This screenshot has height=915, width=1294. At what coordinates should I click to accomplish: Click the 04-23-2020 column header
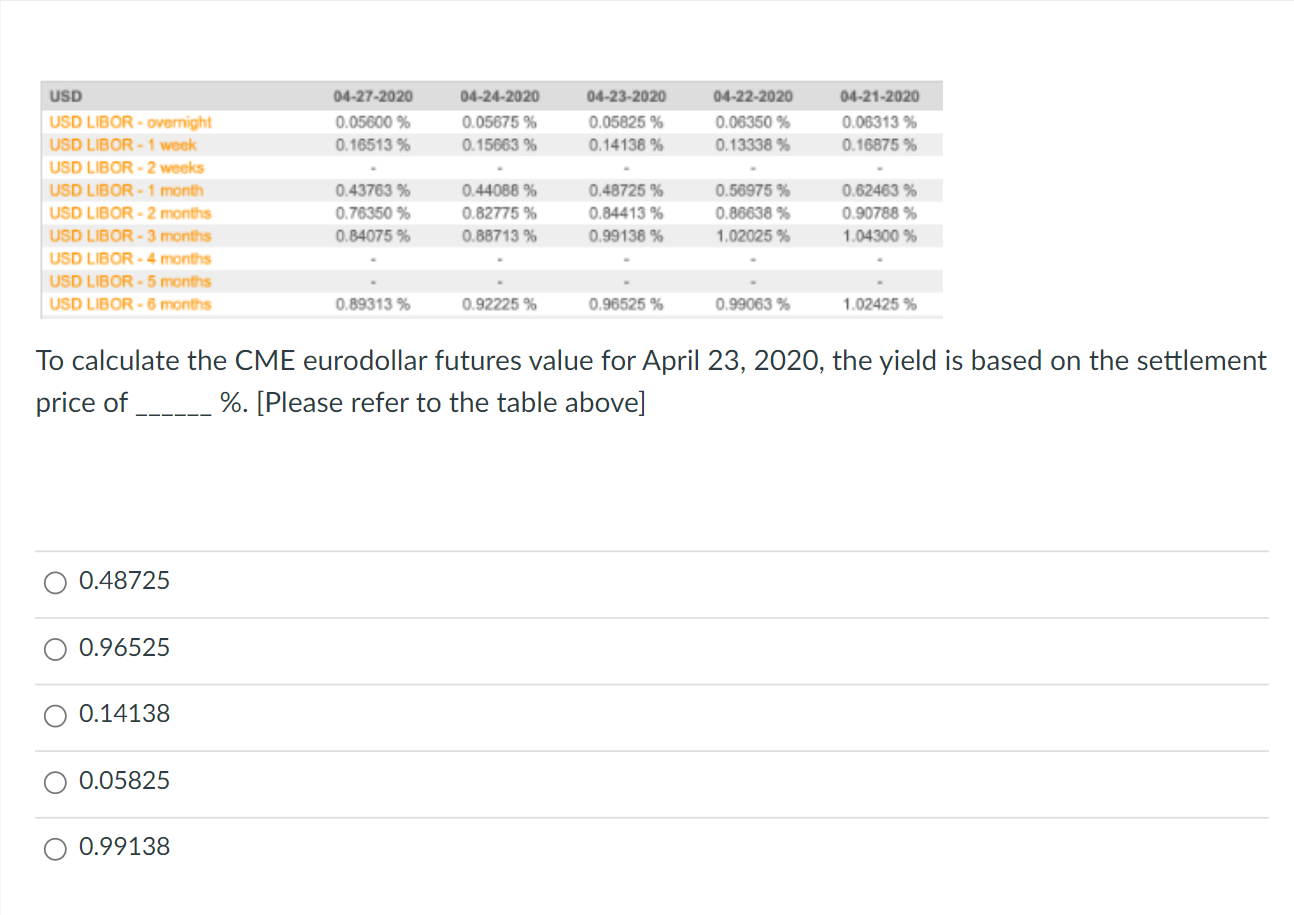[626, 97]
